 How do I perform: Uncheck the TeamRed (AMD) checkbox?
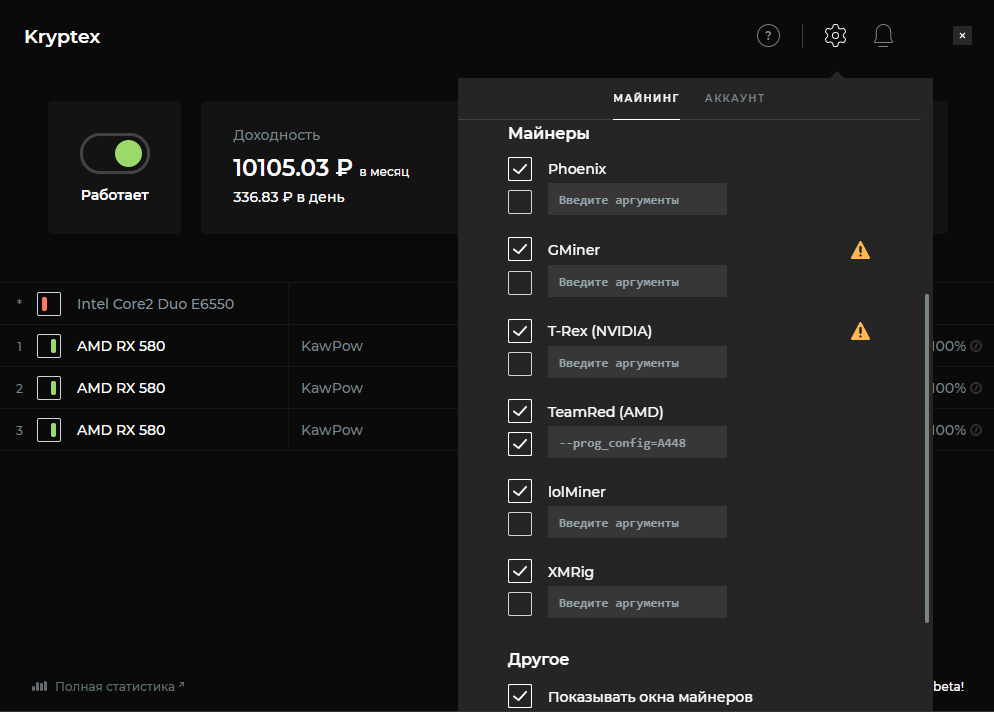[520, 411]
